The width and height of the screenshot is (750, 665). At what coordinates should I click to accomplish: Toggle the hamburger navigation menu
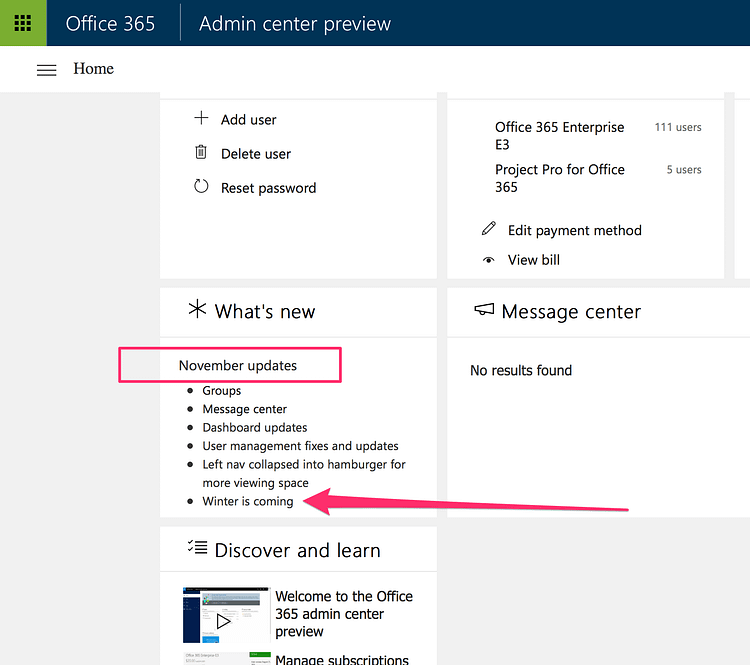pyautogui.click(x=46, y=70)
